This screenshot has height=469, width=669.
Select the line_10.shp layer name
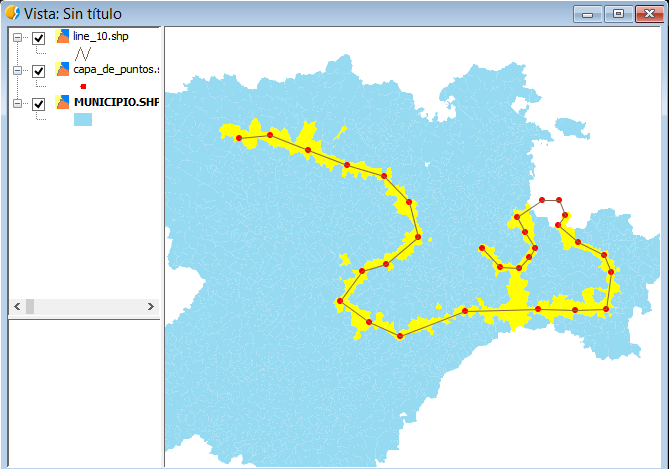pyautogui.click(x=101, y=37)
